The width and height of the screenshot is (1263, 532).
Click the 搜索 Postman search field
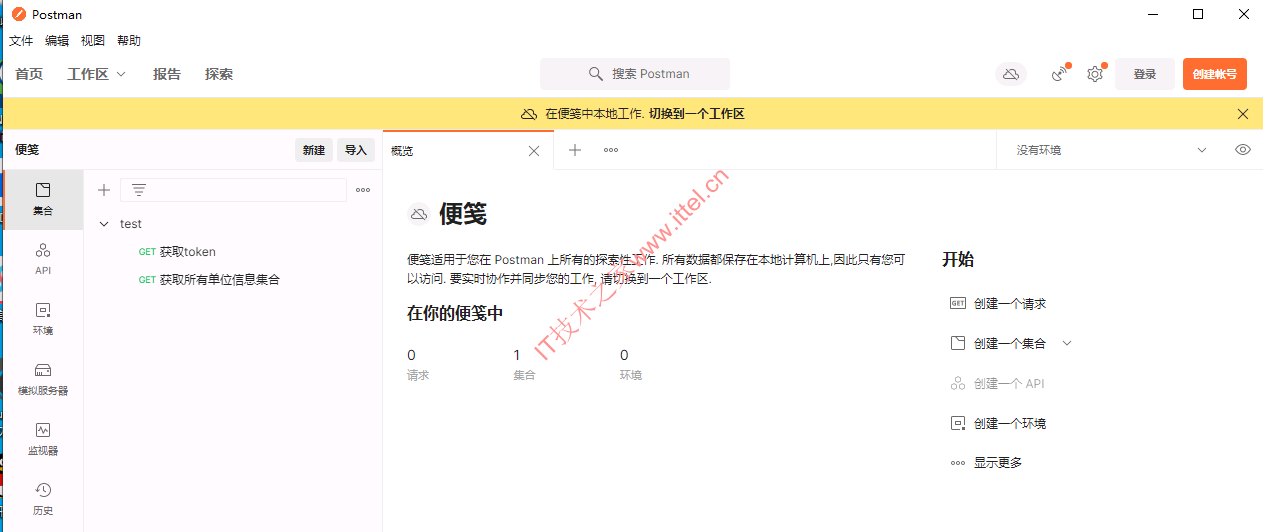(x=635, y=74)
